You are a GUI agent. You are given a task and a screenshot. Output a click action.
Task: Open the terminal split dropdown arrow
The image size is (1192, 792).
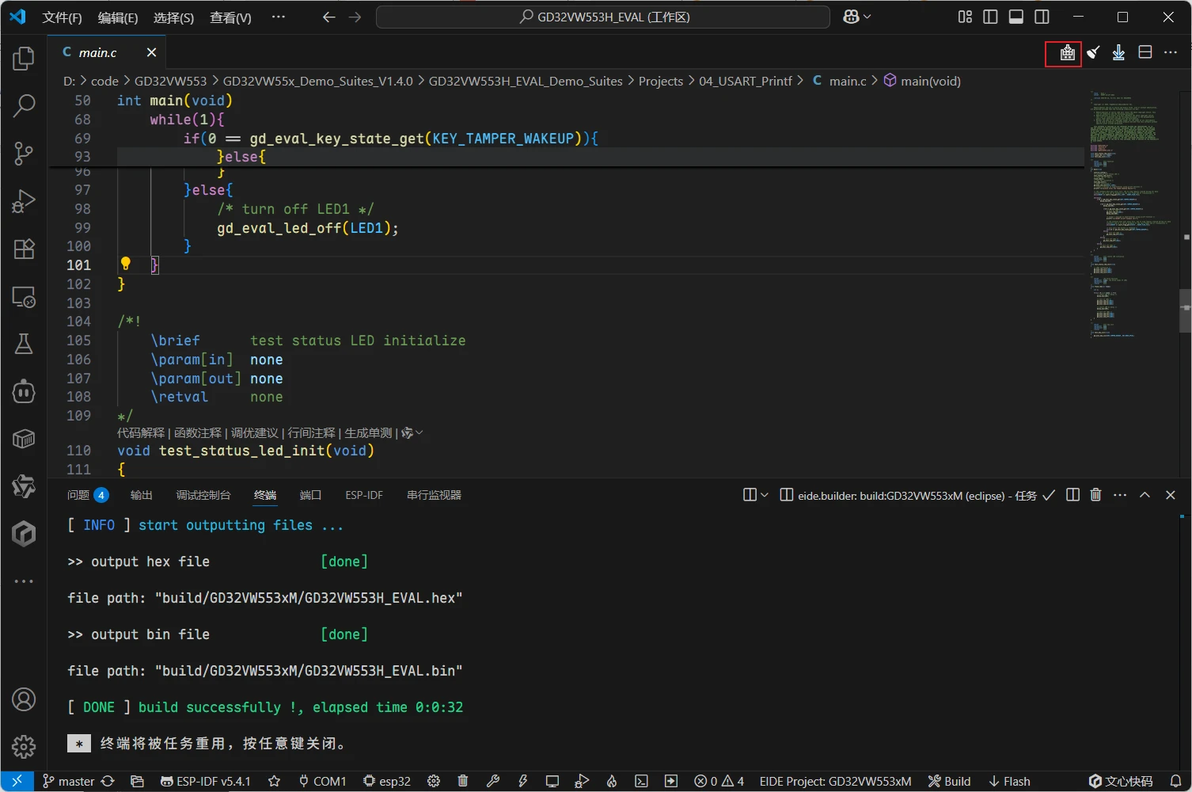click(x=764, y=495)
